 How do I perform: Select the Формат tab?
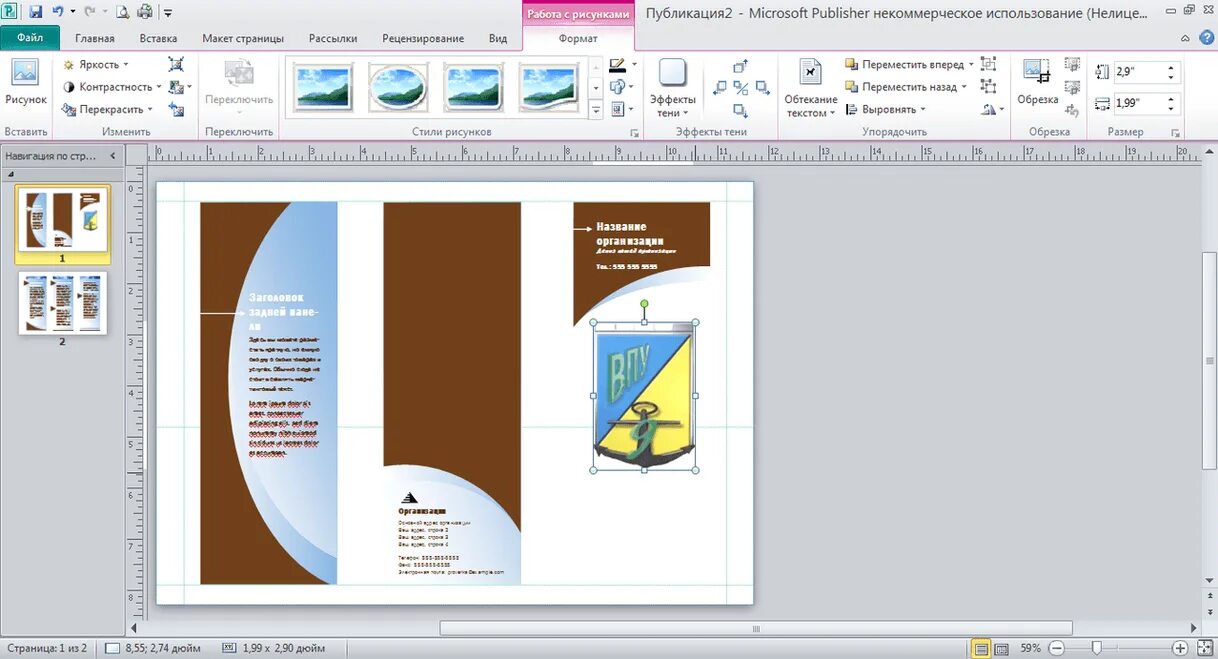click(x=578, y=38)
